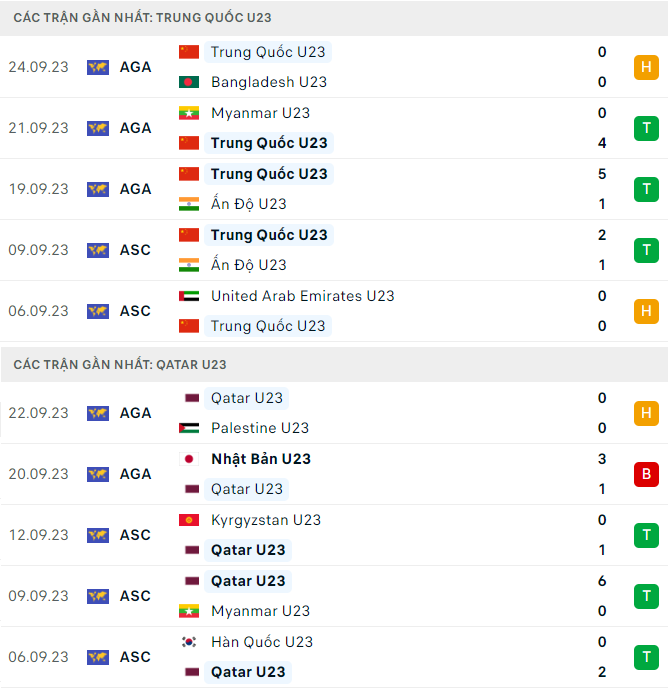The width and height of the screenshot is (671, 696).
Task: Click the Kyrgyzstan flag icon
Action: coord(189,520)
